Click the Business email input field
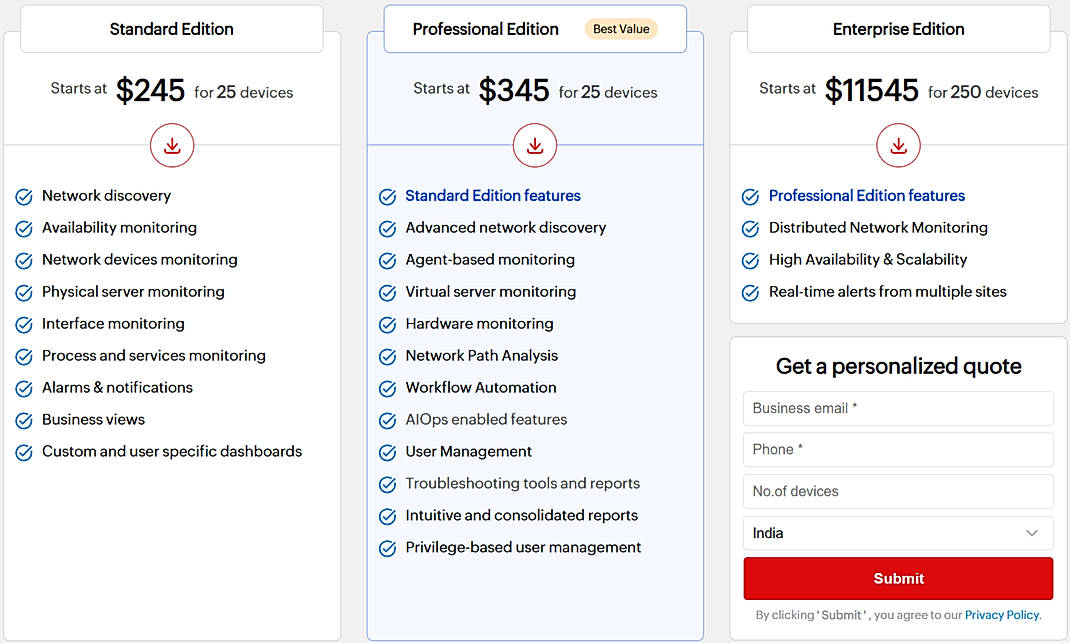Image resolution: width=1070 pixels, height=643 pixels. [x=897, y=408]
